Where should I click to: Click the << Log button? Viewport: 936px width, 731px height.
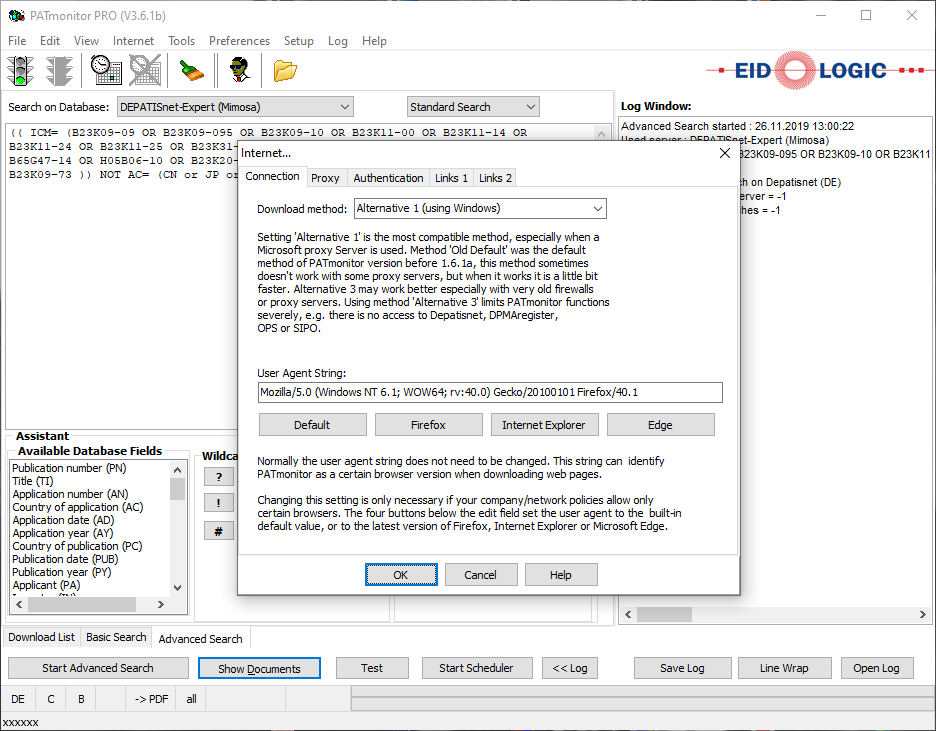(x=570, y=668)
